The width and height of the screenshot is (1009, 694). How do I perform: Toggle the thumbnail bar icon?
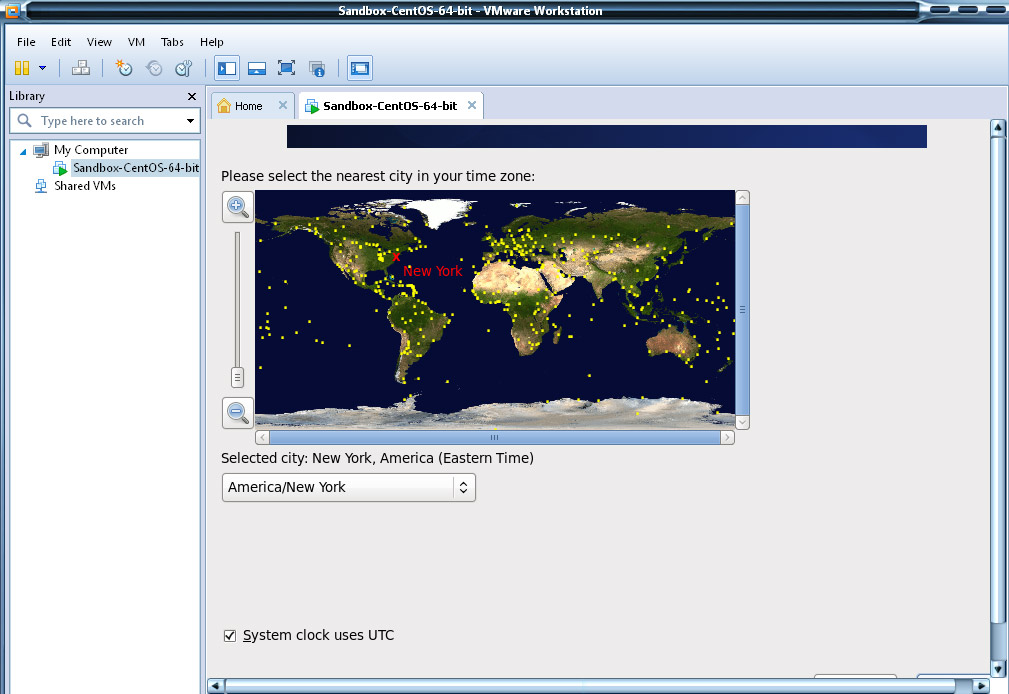(257, 68)
